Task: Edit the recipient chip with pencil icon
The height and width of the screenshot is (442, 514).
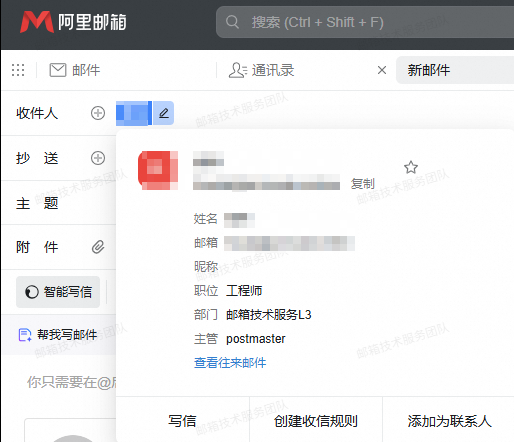Action: (x=163, y=113)
